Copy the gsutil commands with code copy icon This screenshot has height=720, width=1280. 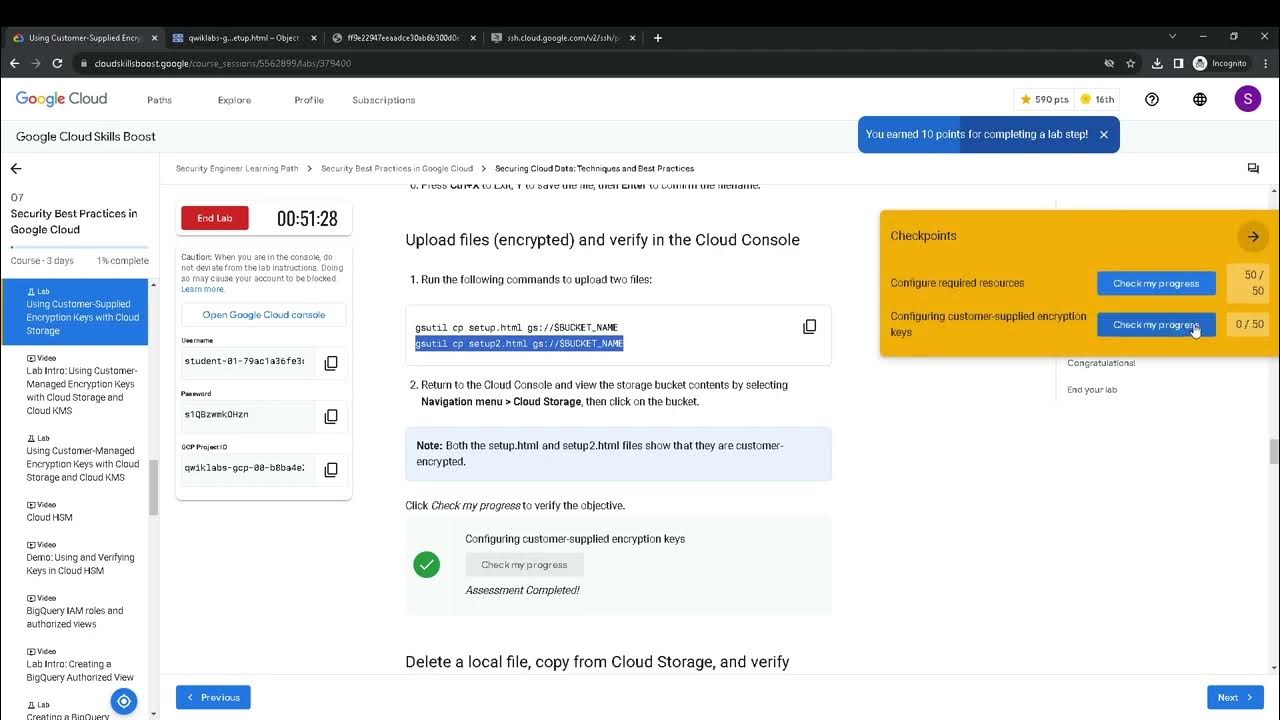[810, 326]
